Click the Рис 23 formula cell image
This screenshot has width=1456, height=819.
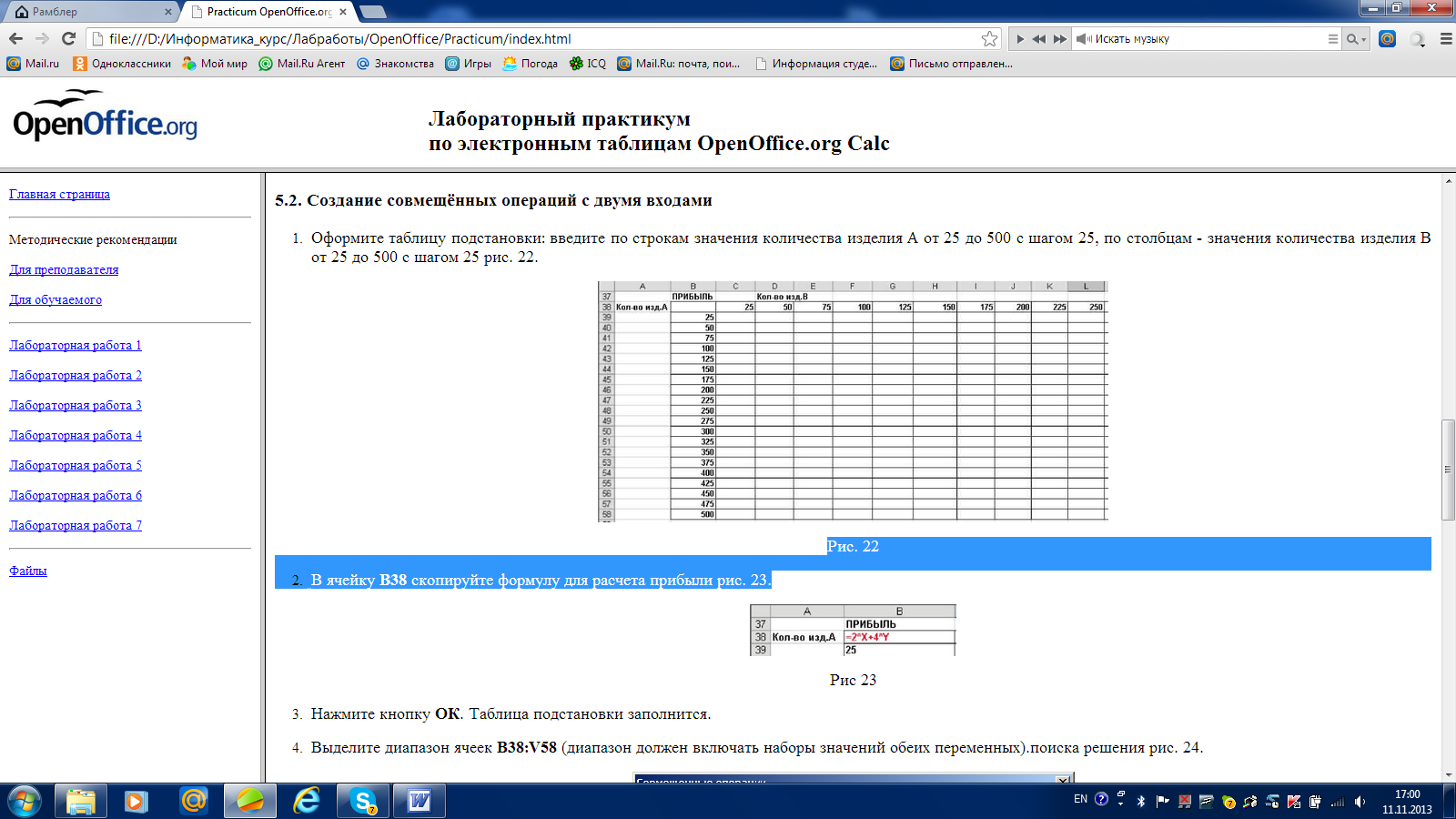click(x=853, y=630)
